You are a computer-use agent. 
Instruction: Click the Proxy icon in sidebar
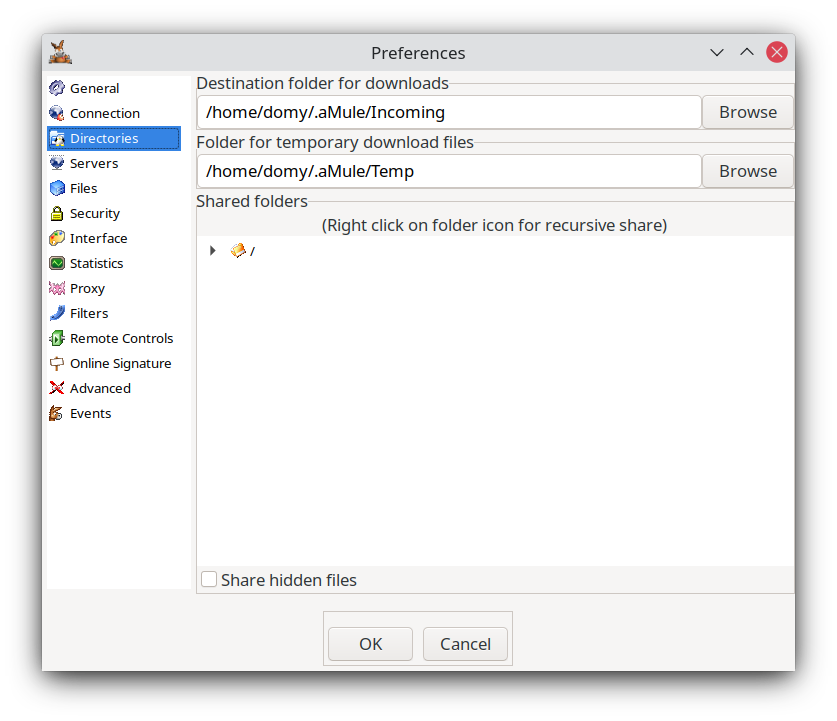(57, 288)
